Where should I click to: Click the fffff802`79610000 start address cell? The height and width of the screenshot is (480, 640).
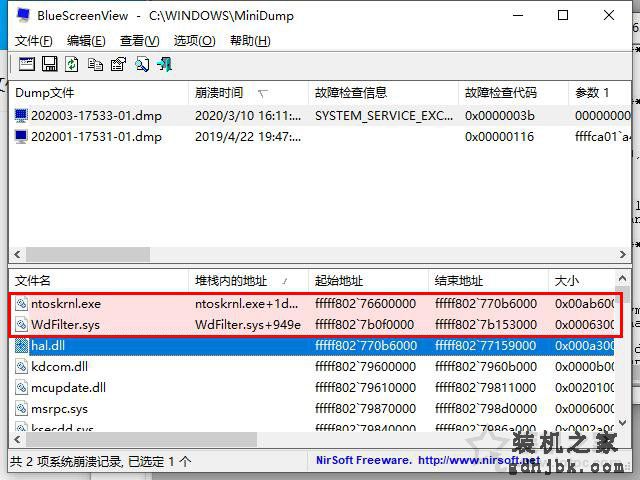[x=365, y=387]
